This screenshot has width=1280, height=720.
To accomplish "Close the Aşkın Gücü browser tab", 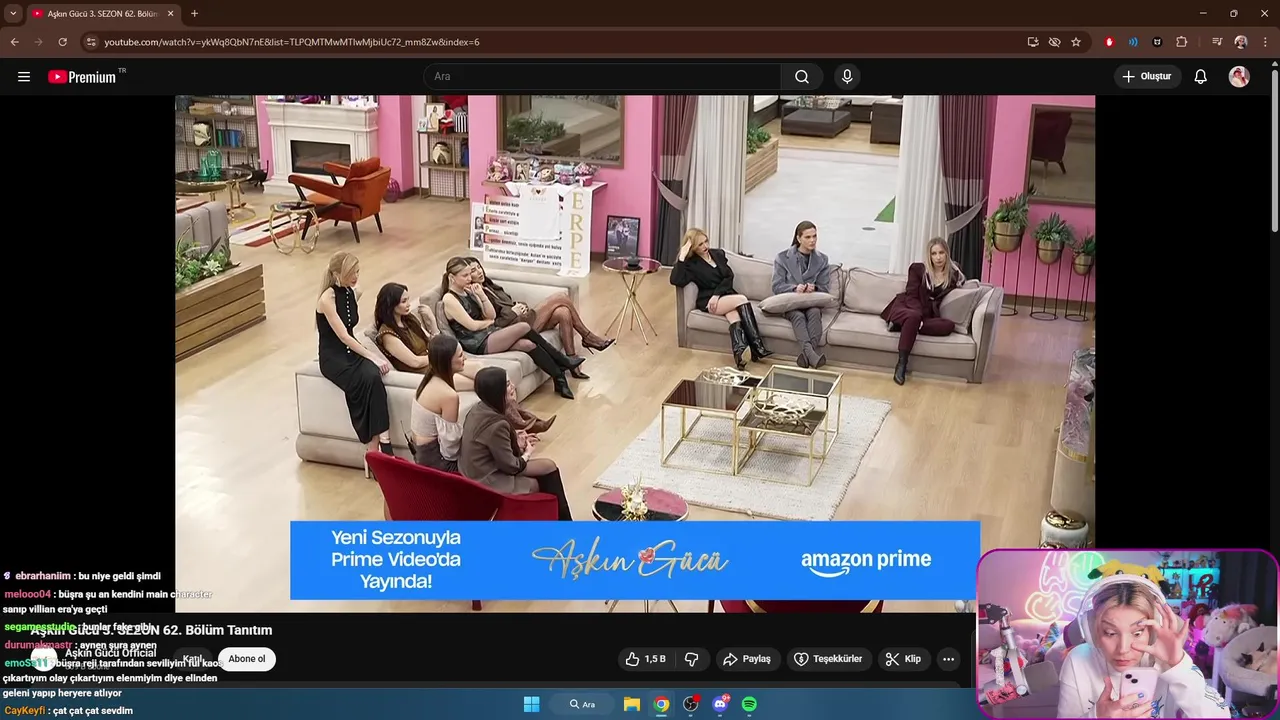I will point(170,14).
